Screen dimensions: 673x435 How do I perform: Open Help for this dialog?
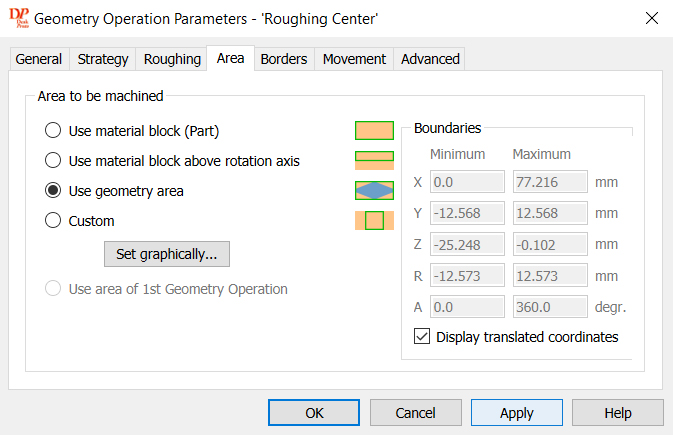(618, 413)
